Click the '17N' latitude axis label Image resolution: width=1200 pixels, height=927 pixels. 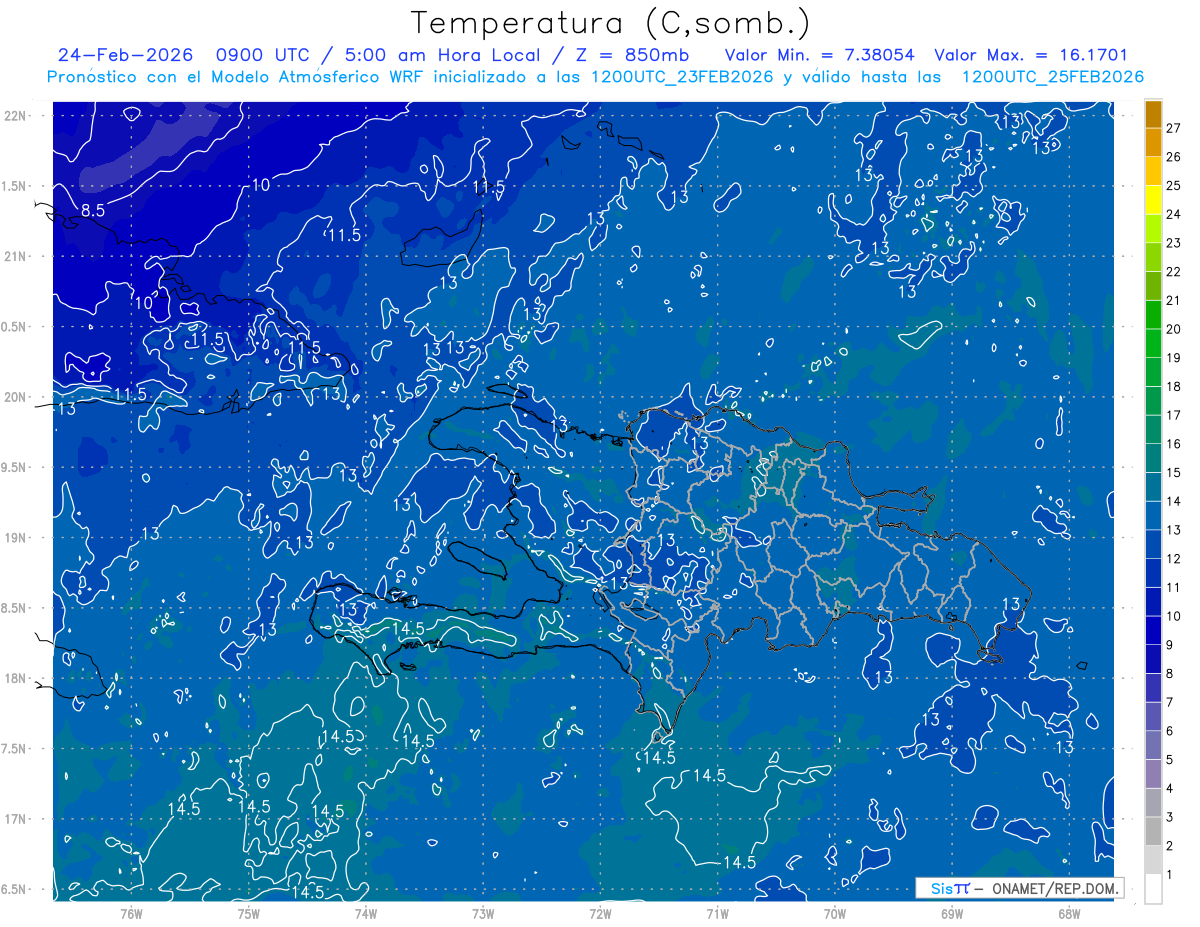coord(15,819)
